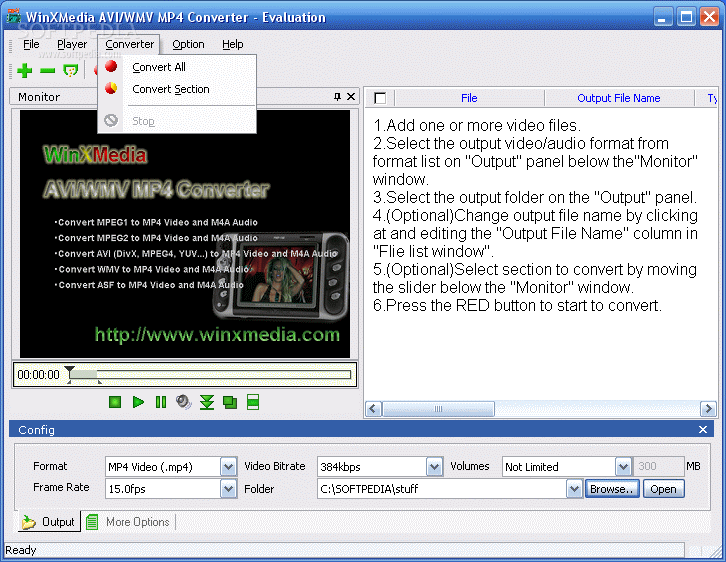Open the File menu
726x562 pixels.
point(31,44)
